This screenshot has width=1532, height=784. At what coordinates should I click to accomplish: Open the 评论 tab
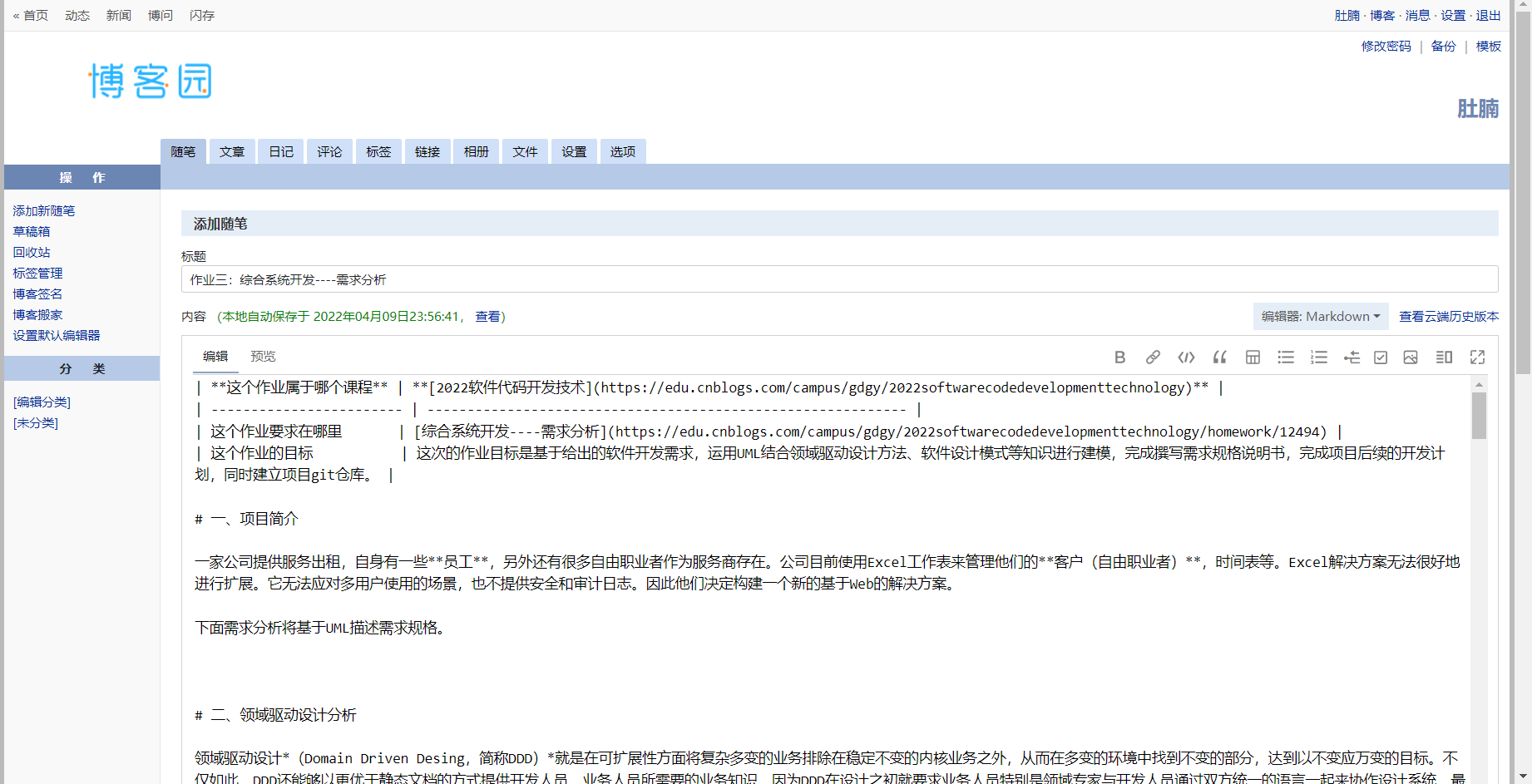coord(329,151)
